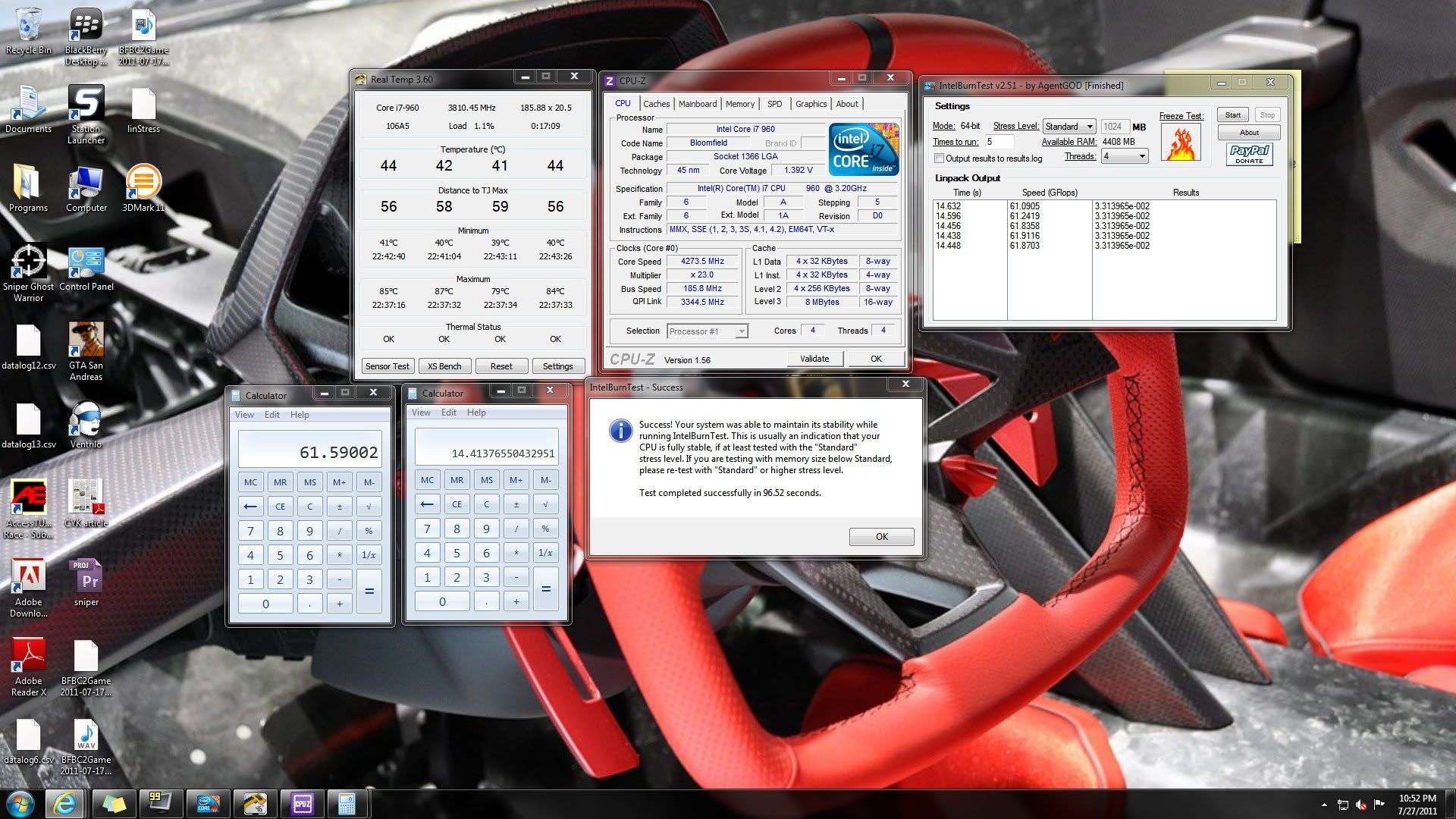Open Internet Explorer from the taskbar

tap(65, 803)
